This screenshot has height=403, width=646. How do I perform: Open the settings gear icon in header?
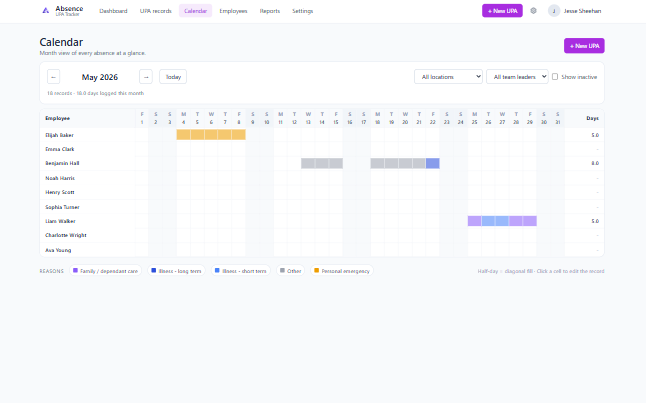(x=533, y=11)
